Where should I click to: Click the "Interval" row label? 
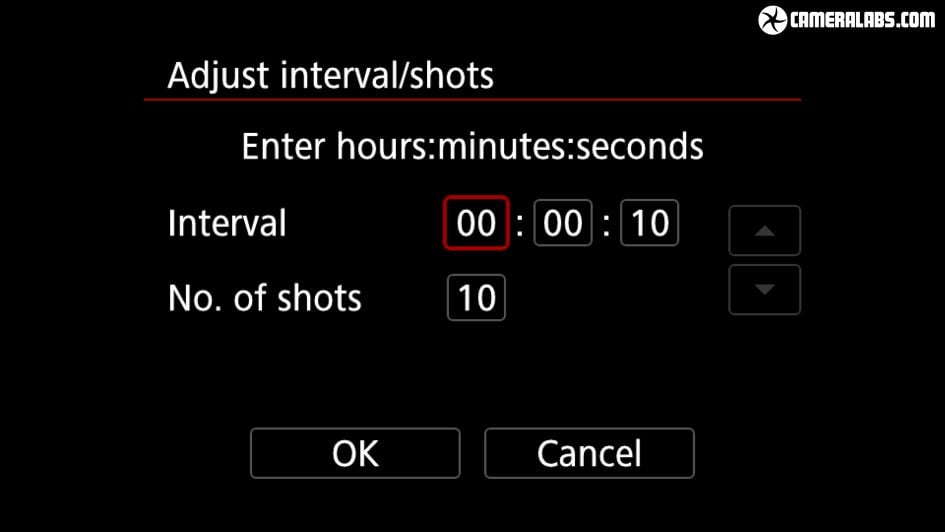click(x=227, y=223)
